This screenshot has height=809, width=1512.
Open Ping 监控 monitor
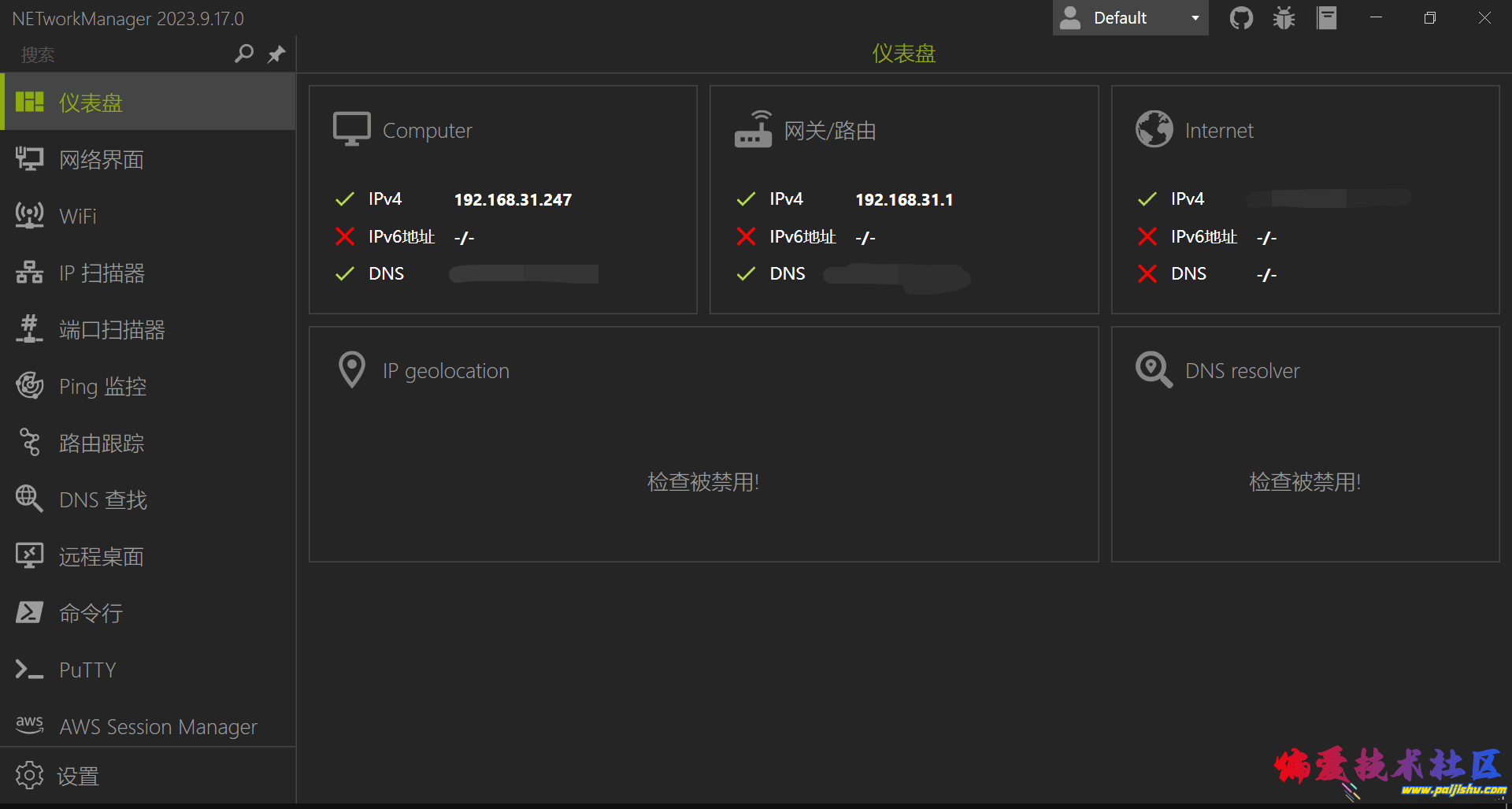pyautogui.click(x=102, y=387)
